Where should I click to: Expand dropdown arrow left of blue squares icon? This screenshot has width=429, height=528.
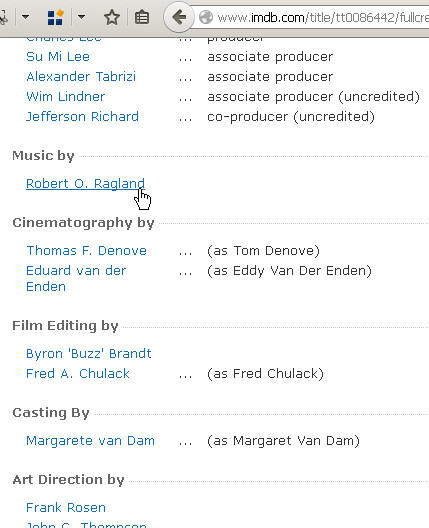tap(25, 16)
